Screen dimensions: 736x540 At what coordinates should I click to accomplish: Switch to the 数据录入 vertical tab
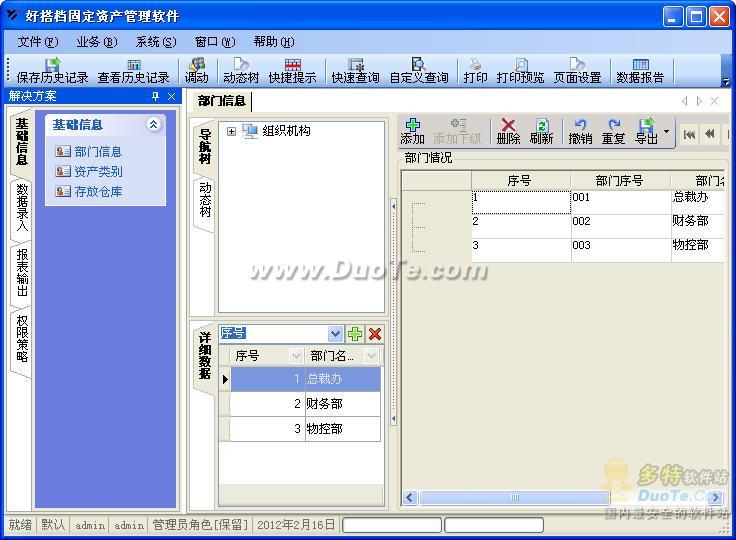click(x=22, y=208)
